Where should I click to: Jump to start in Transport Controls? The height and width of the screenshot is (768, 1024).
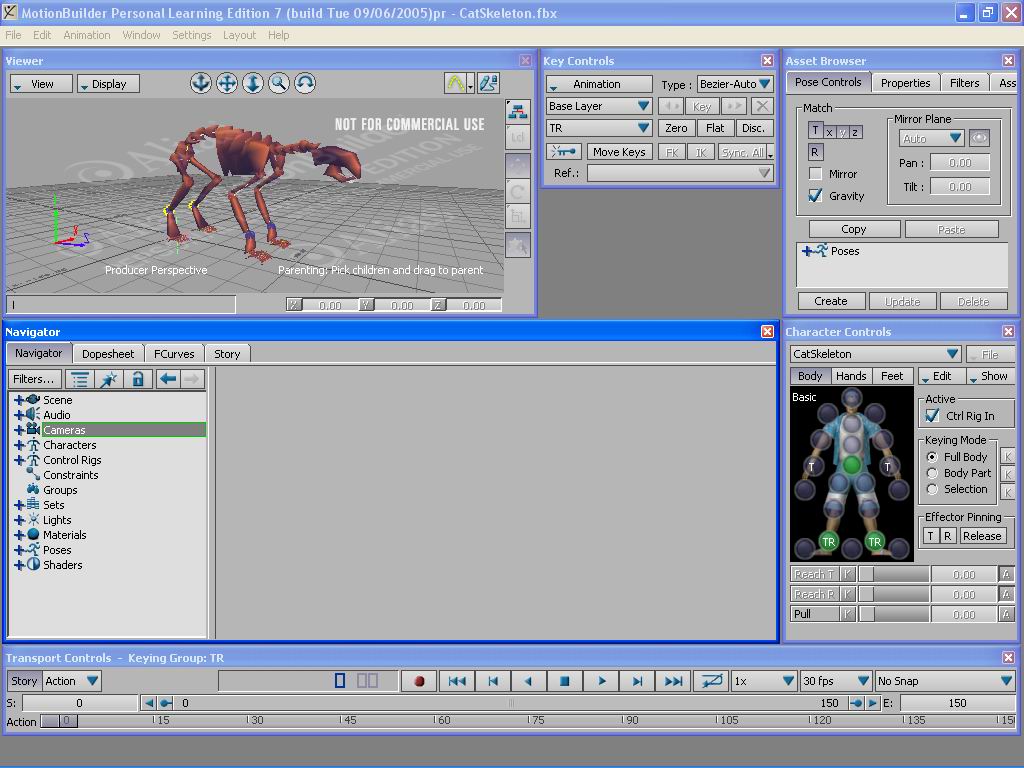coord(457,680)
